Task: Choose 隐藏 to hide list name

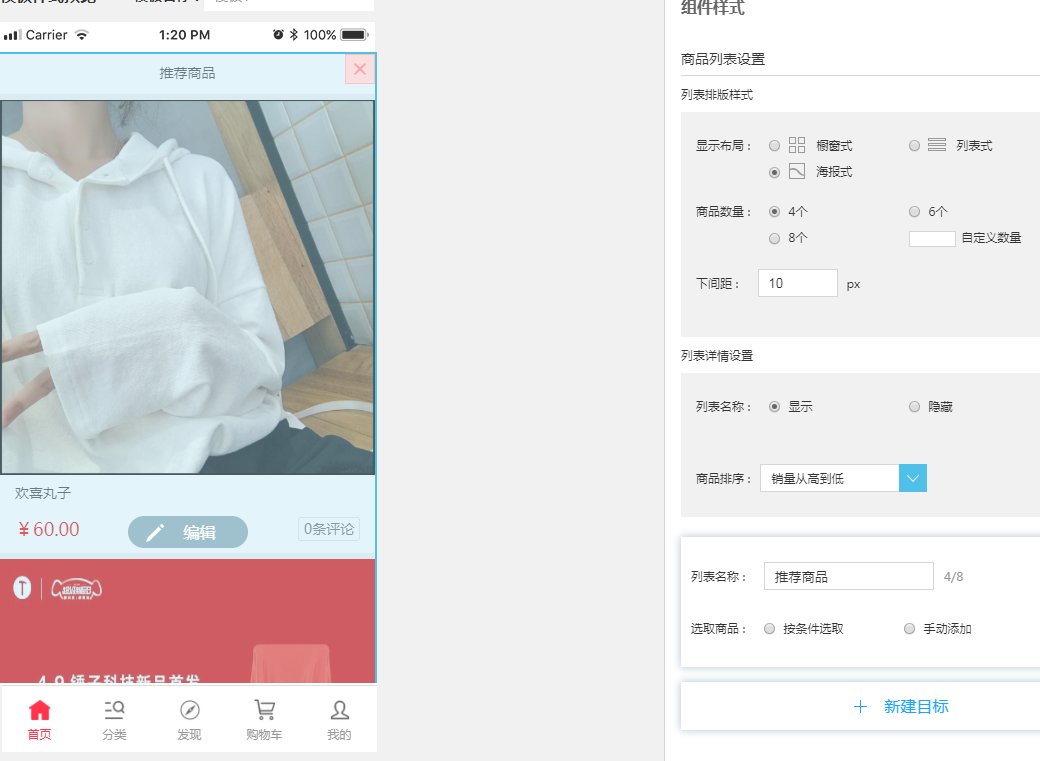Action: (x=914, y=407)
